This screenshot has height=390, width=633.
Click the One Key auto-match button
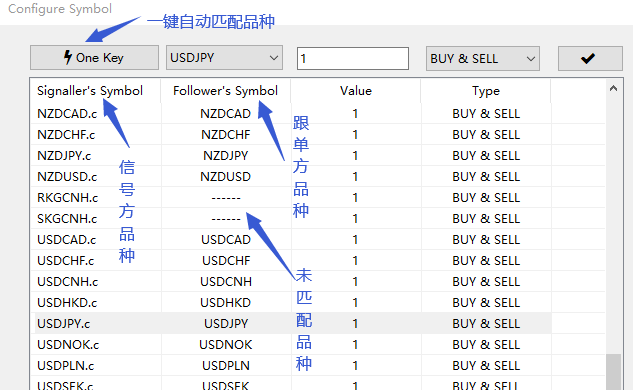94,58
